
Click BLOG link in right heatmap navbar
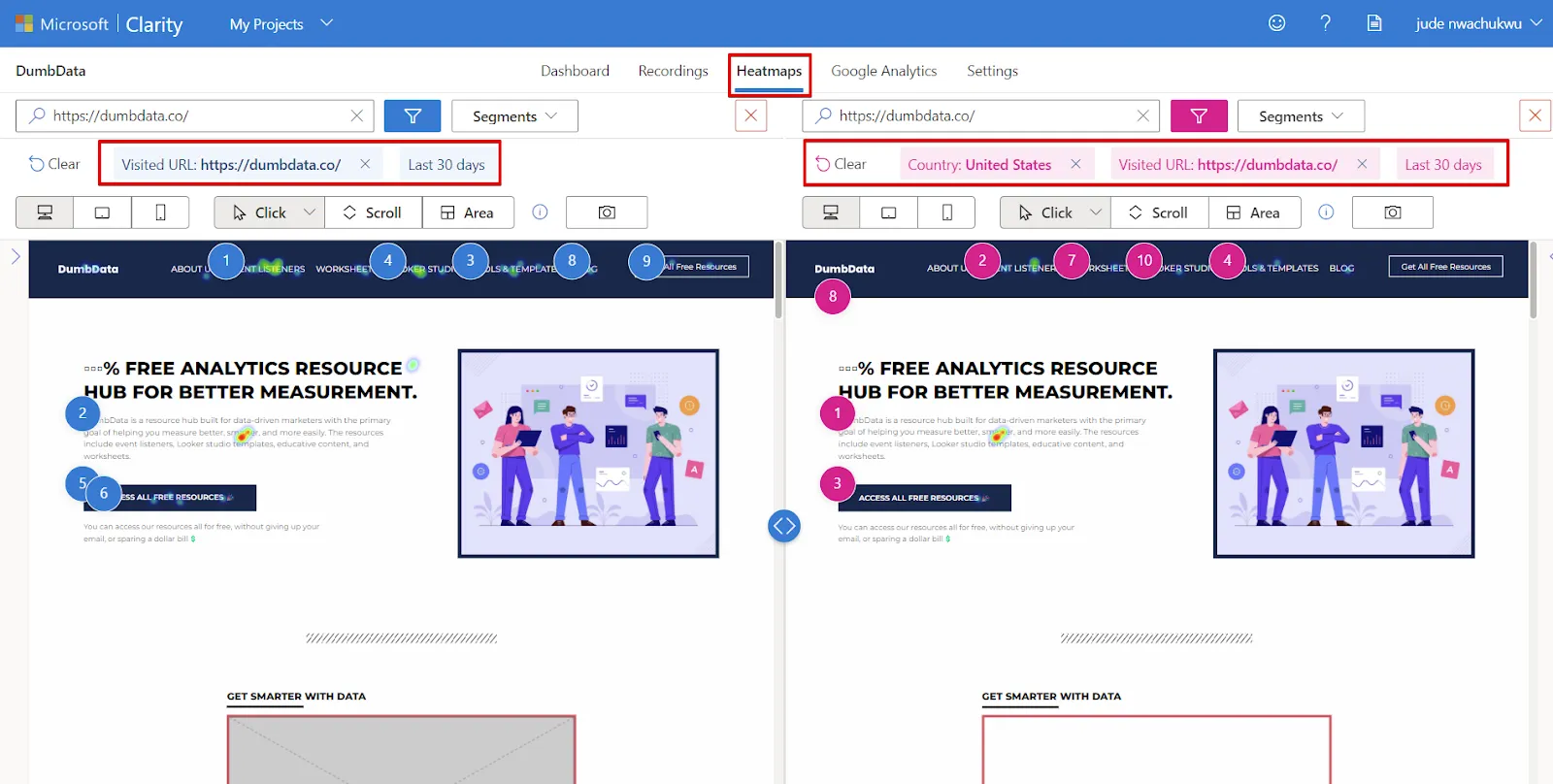click(x=1341, y=268)
